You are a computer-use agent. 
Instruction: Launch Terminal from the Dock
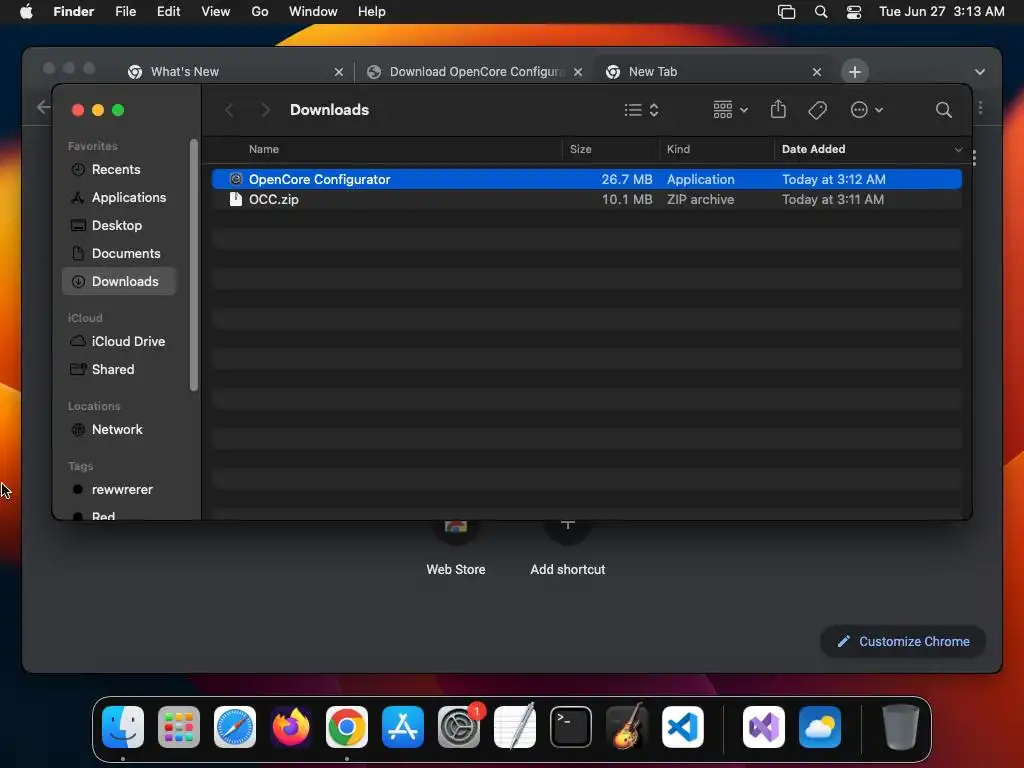point(571,727)
